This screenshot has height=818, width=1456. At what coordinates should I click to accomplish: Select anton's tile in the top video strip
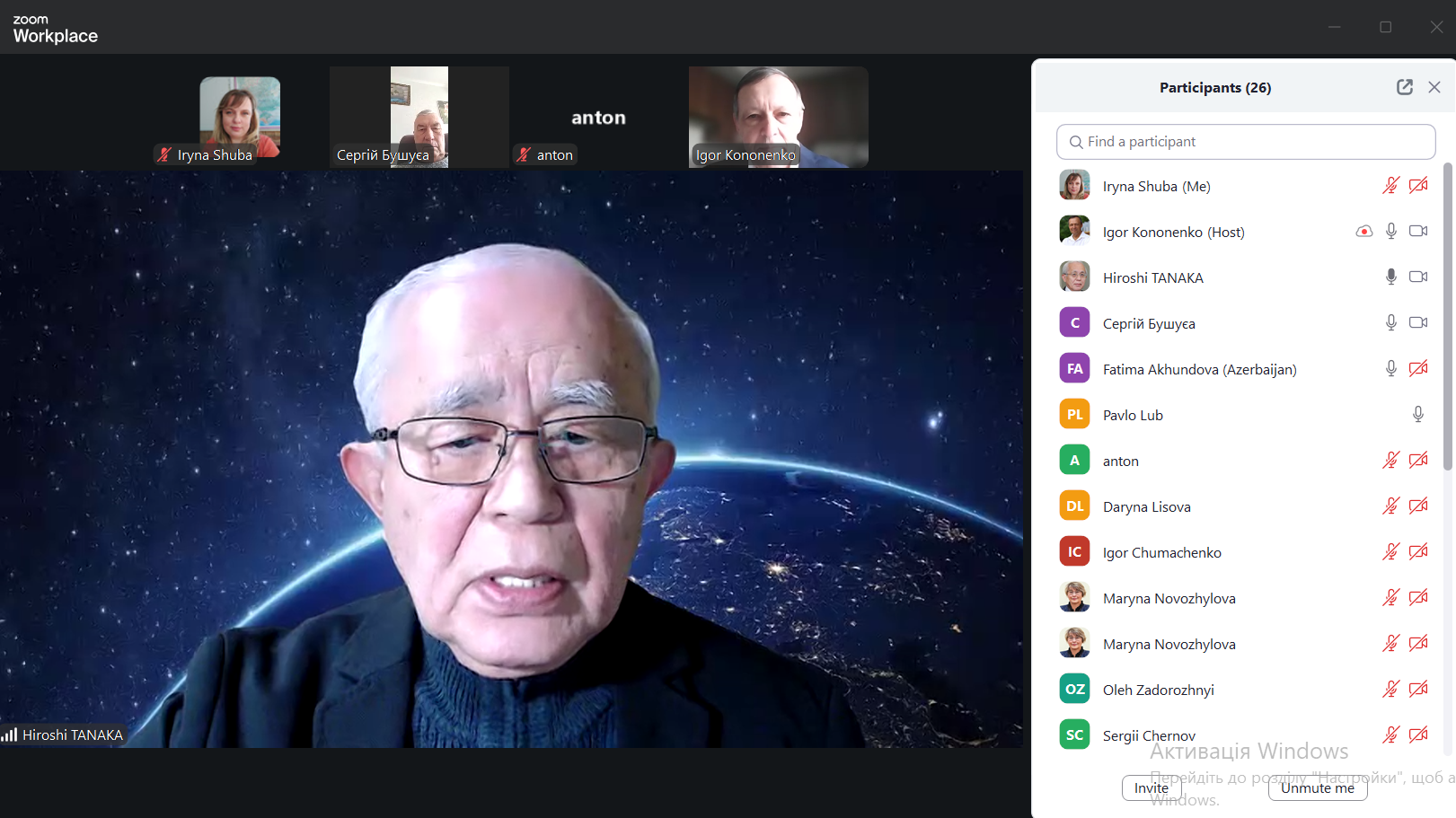point(599,117)
